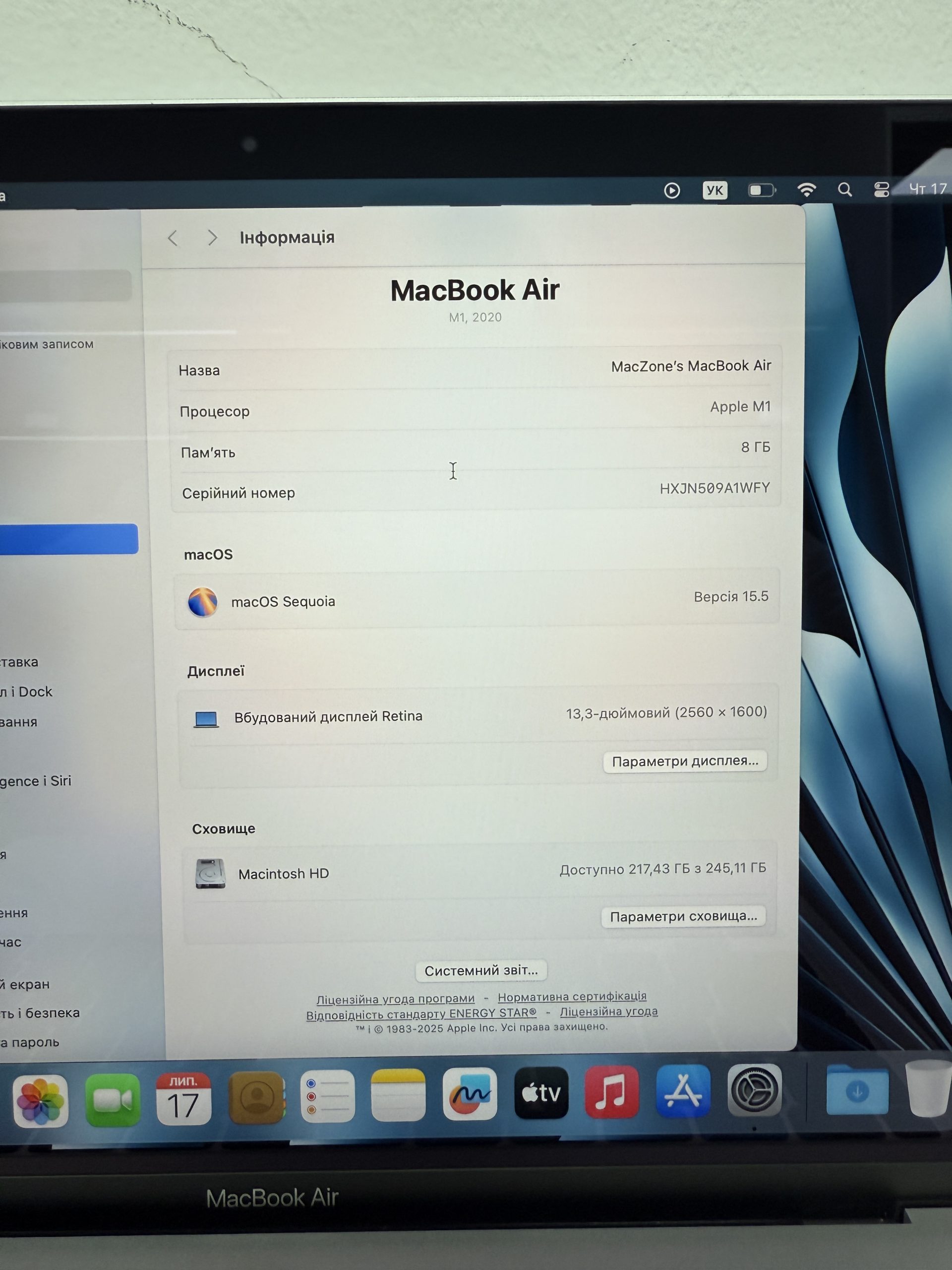This screenshot has height=1270, width=952.
Task: Click serial number HXJN509A1WFY
Action: 714,488
